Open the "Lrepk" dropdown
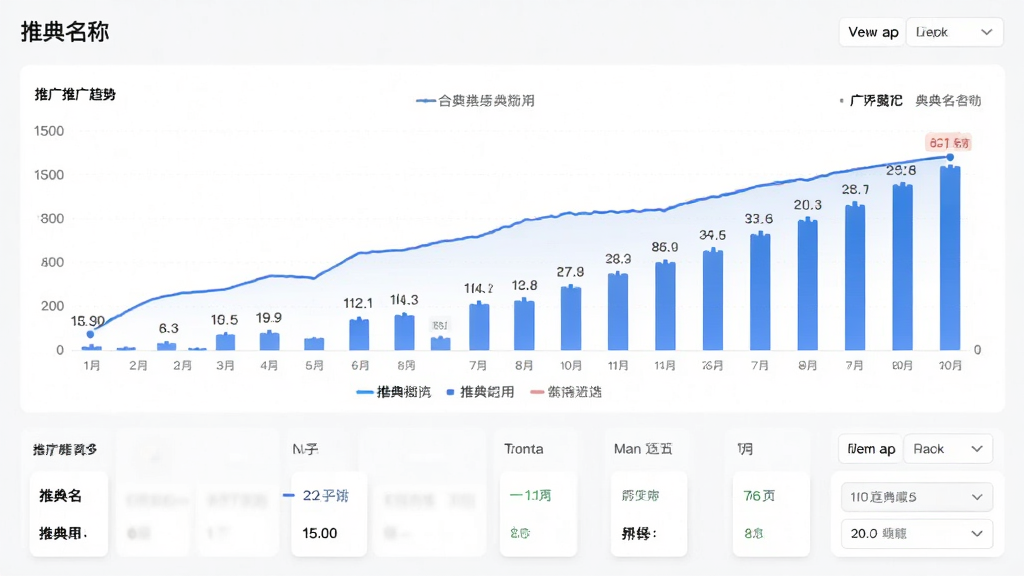 pos(954,32)
